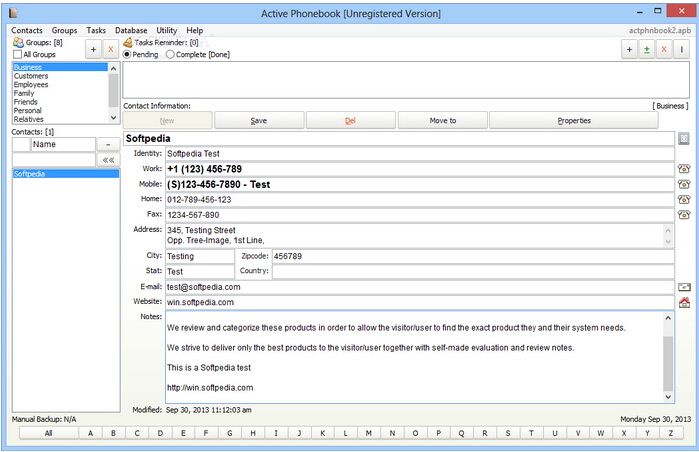Click the green add task reminder icon
The height and width of the screenshot is (452, 699).
pos(646,49)
